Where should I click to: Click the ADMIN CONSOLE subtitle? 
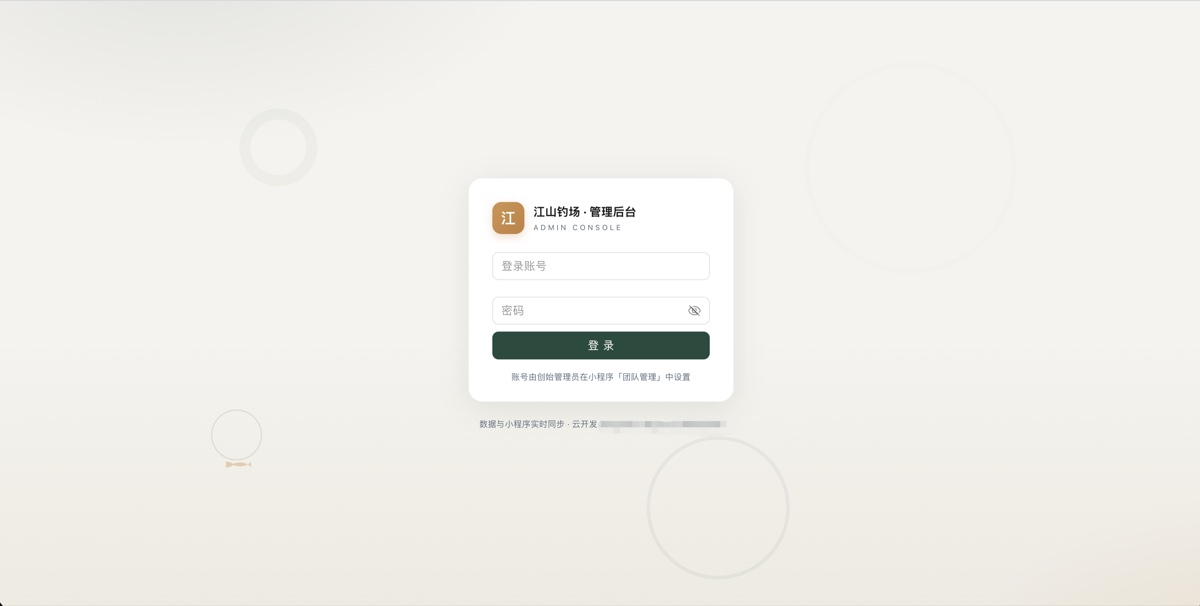(577, 228)
